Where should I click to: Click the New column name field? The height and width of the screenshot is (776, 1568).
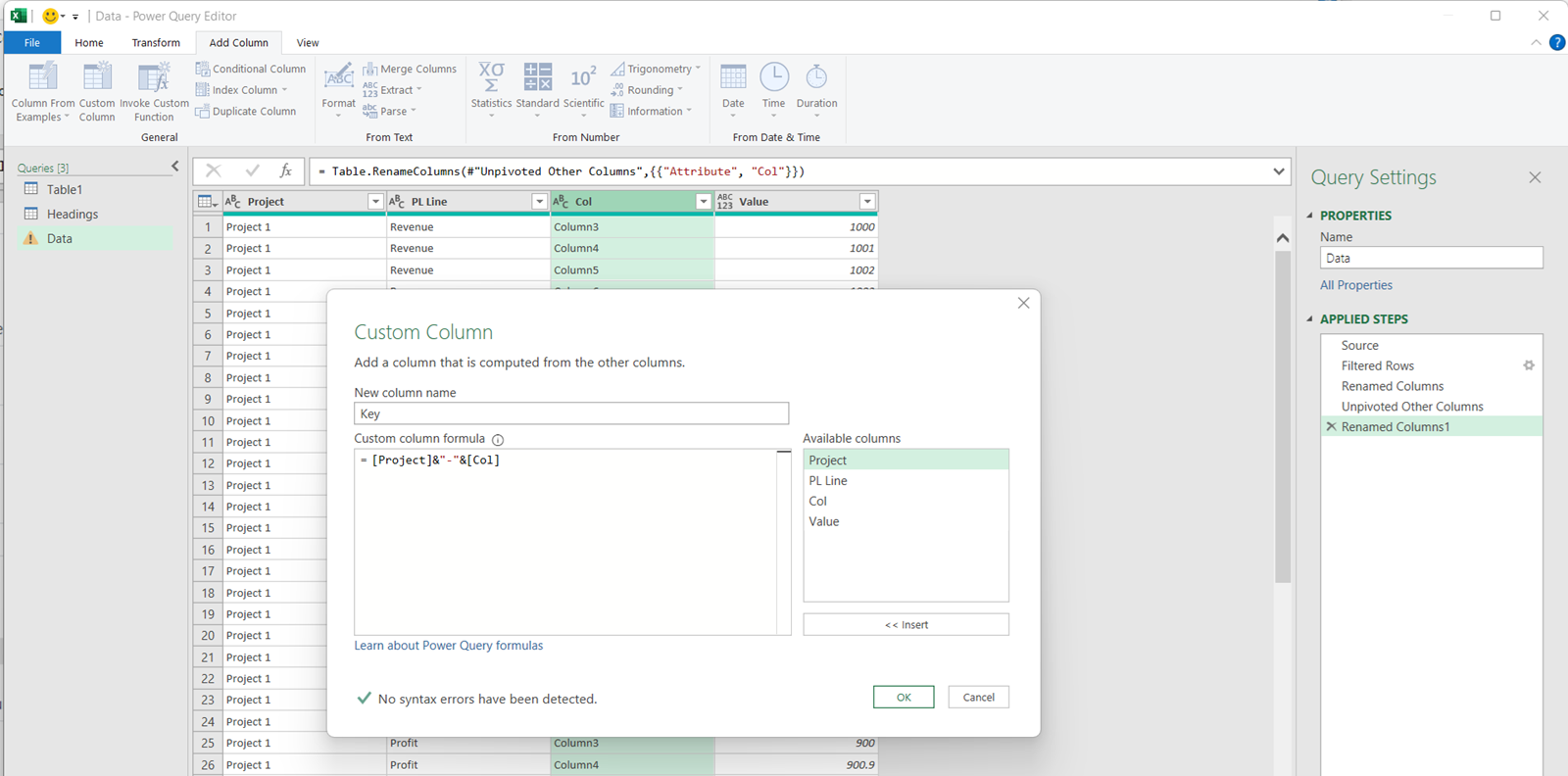coord(570,413)
